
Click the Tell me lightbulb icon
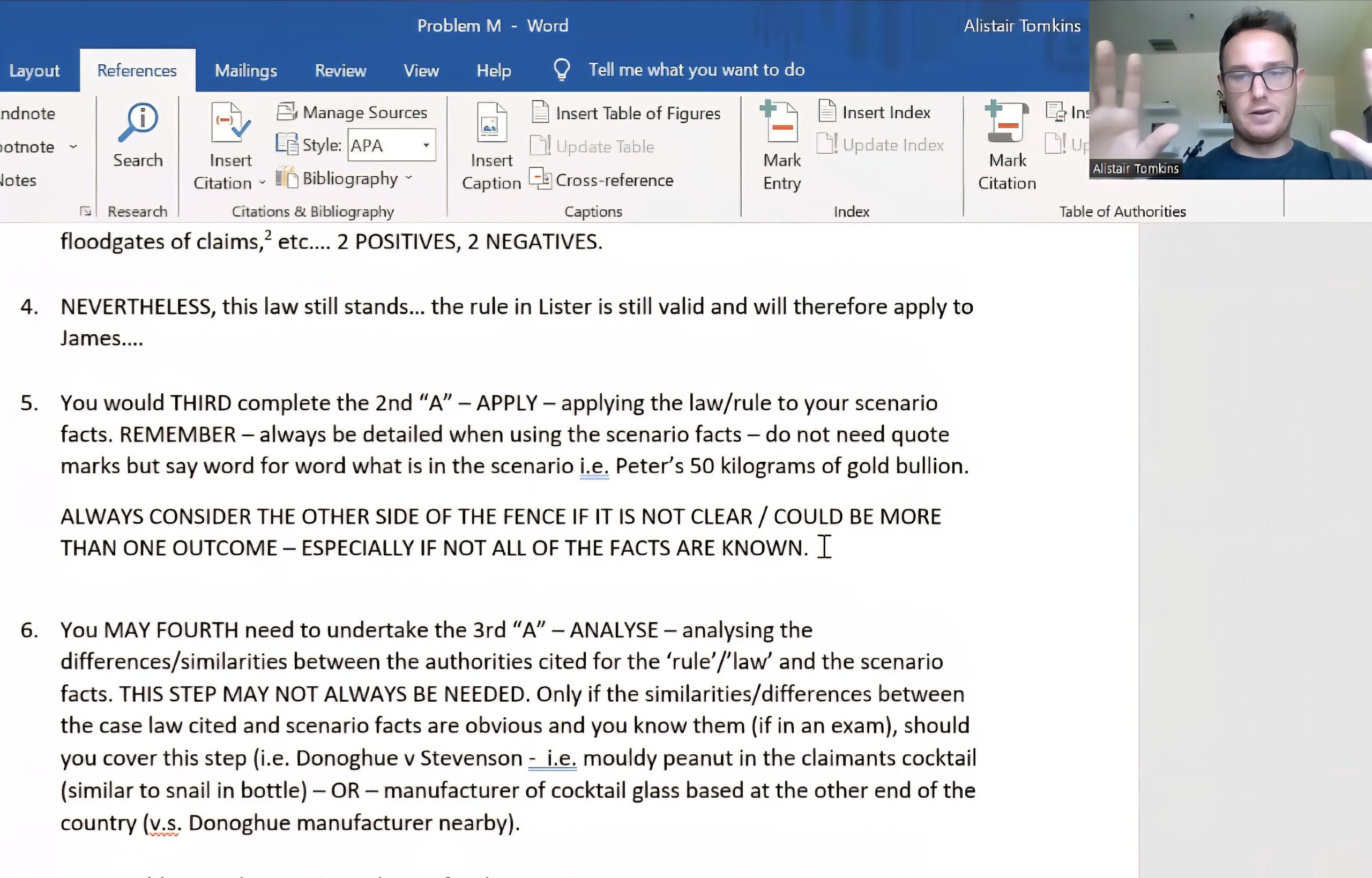click(561, 70)
